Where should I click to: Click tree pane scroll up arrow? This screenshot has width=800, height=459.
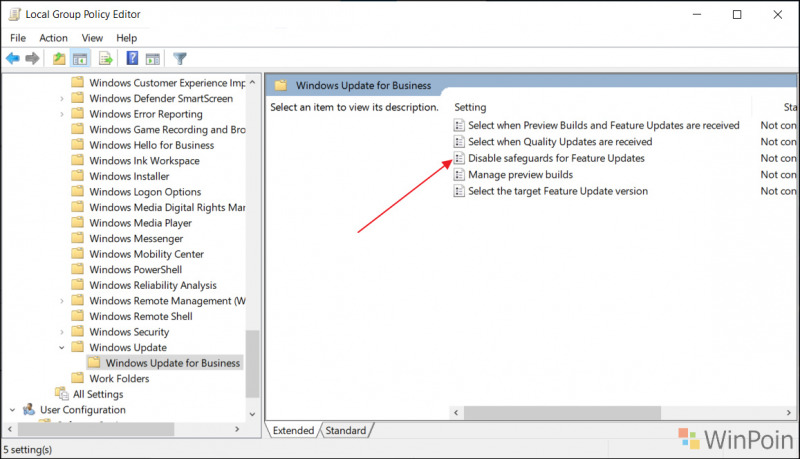tap(253, 82)
